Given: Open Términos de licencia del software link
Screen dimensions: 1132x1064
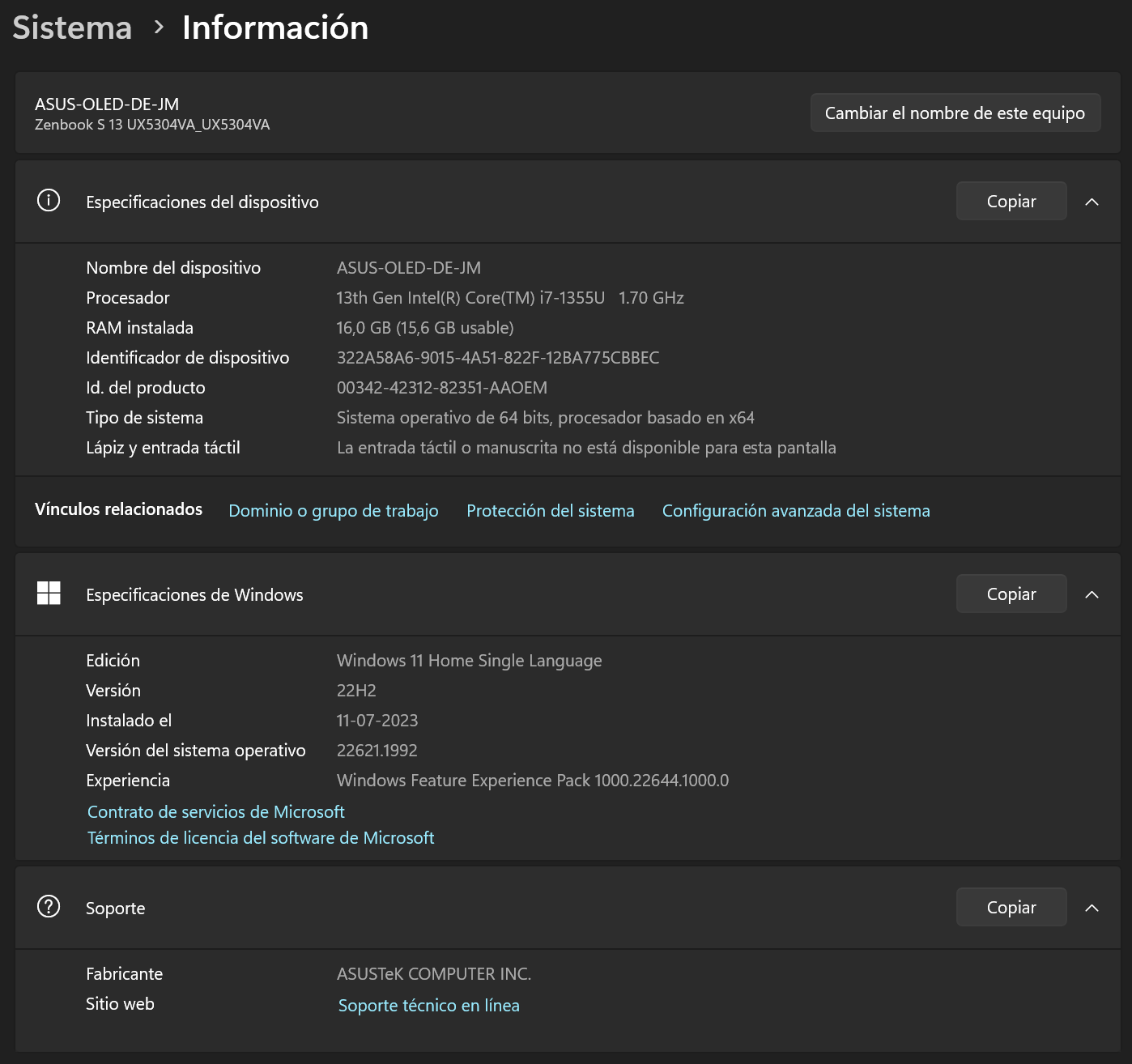Looking at the screenshot, I should (x=261, y=838).
